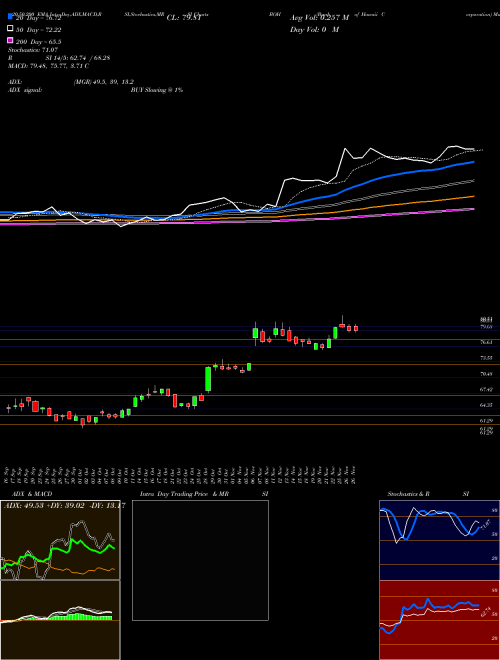The height and width of the screenshot is (660, 500).
Task: Open the MACD histogram chart thumbnail
Action: (x=60, y=620)
